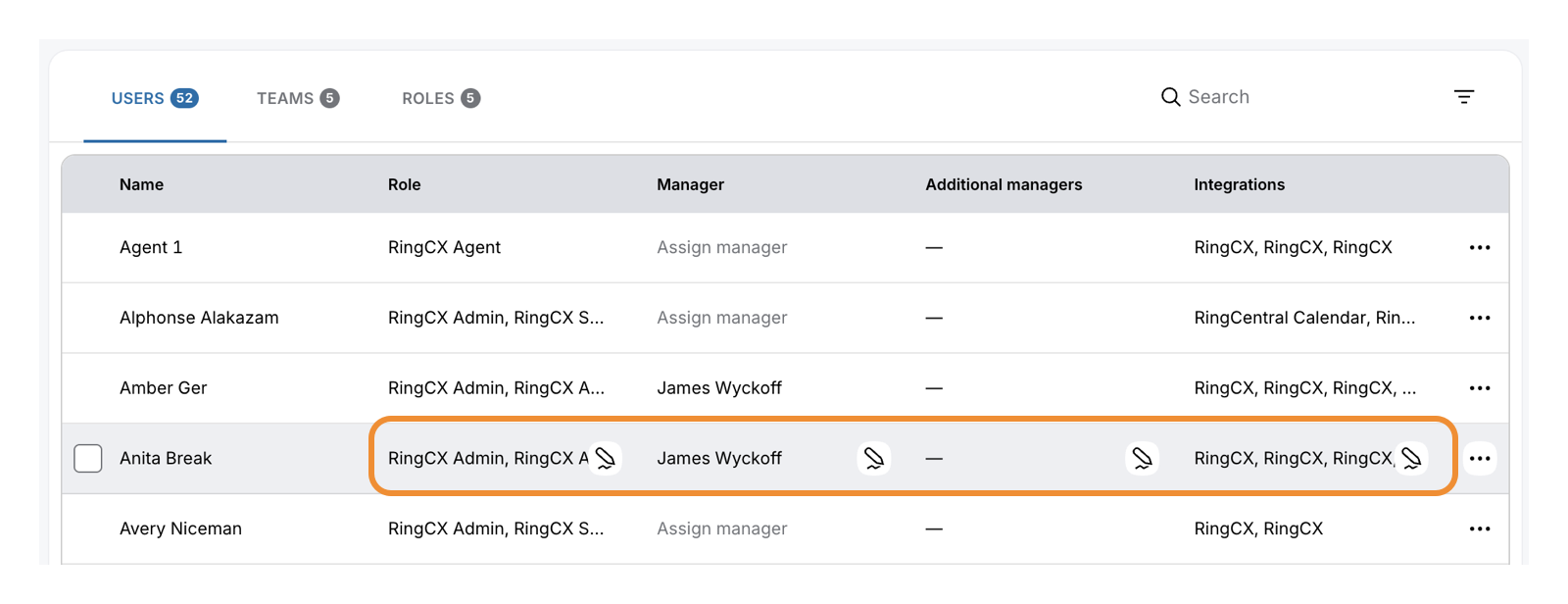The image size is (1568, 604).
Task: Click the filter icon beside Search
Action: click(1464, 97)
